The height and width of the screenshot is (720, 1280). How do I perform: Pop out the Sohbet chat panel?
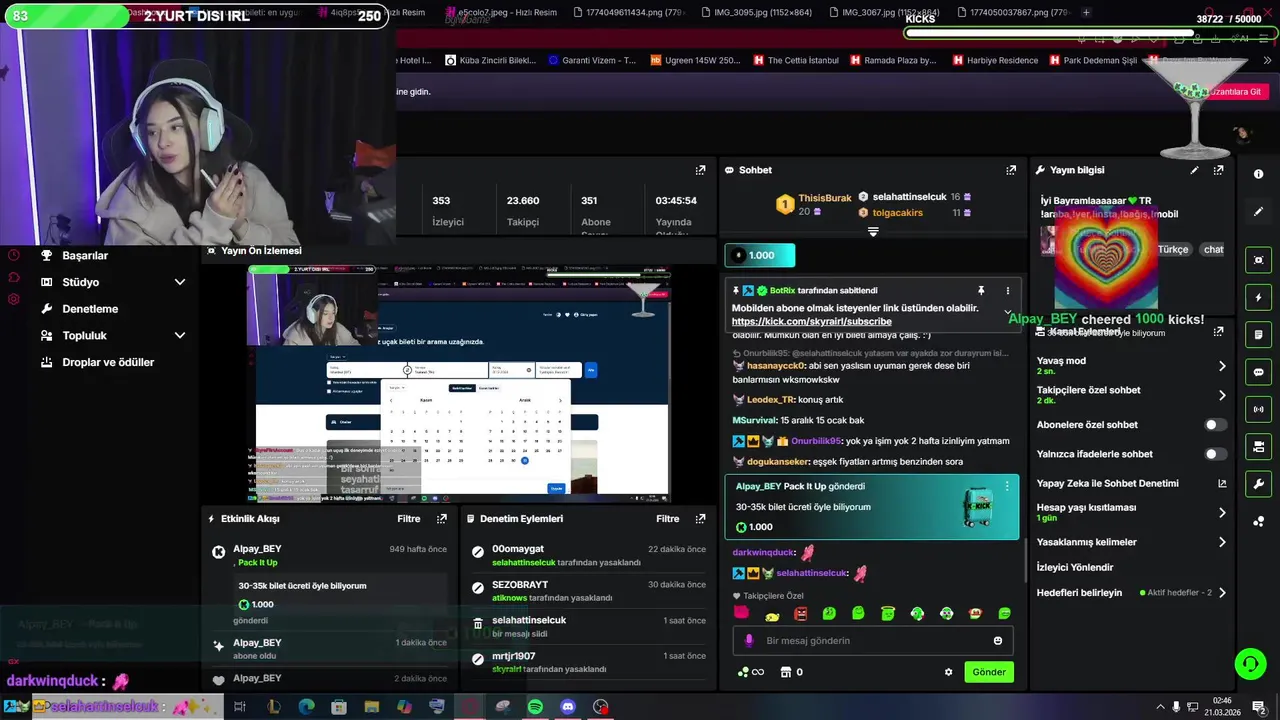tap(1011, 170)
